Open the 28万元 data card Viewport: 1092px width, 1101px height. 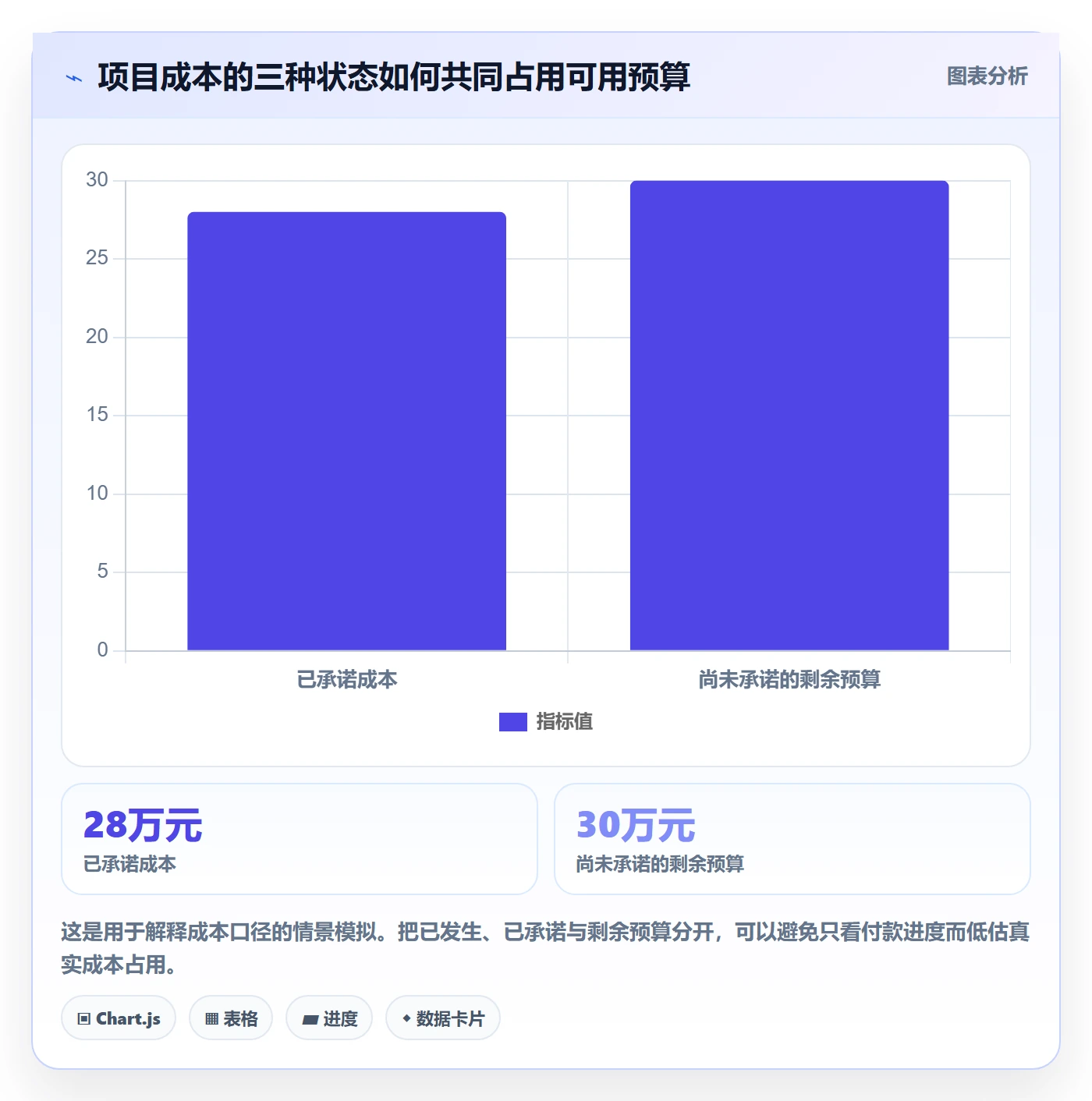[x=300, y=839]
